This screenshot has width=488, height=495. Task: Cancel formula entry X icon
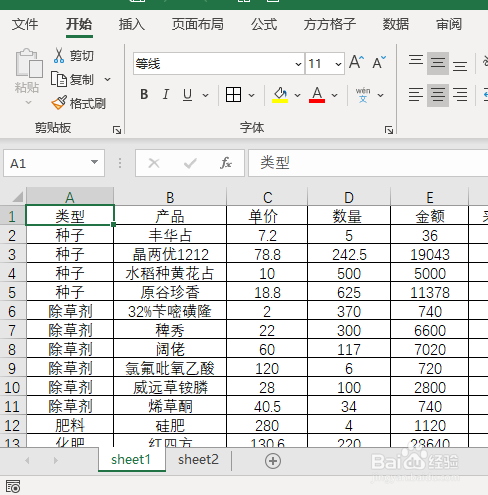[154, 163]
